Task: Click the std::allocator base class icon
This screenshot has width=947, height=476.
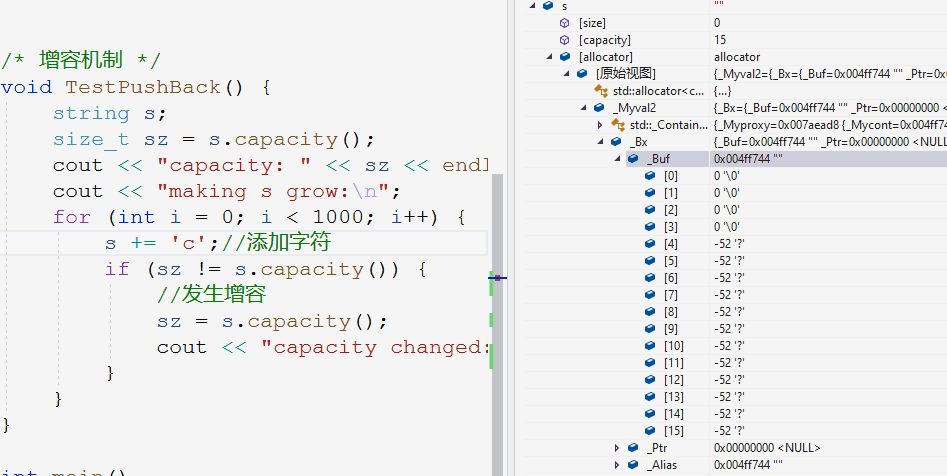Action: (x=601, y=91)
